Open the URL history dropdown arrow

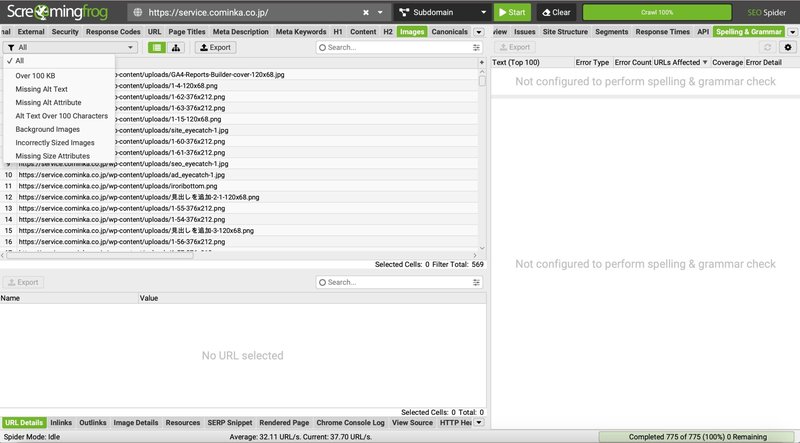click(380, 12)
